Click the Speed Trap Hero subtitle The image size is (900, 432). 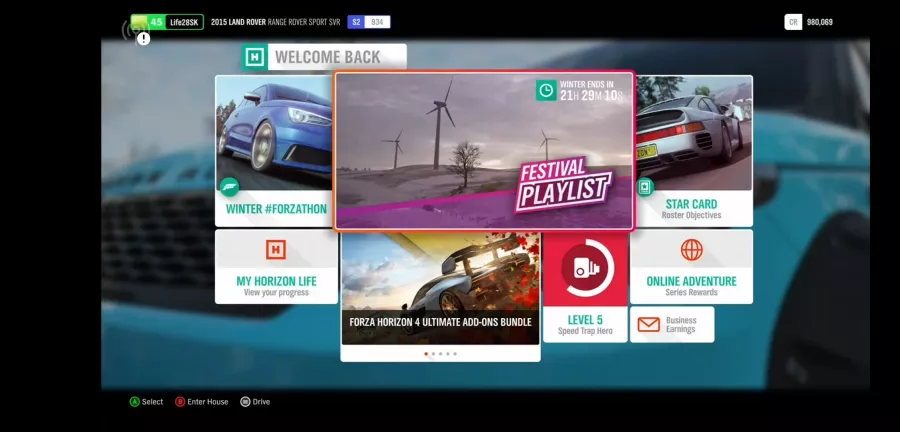point(585,331)
